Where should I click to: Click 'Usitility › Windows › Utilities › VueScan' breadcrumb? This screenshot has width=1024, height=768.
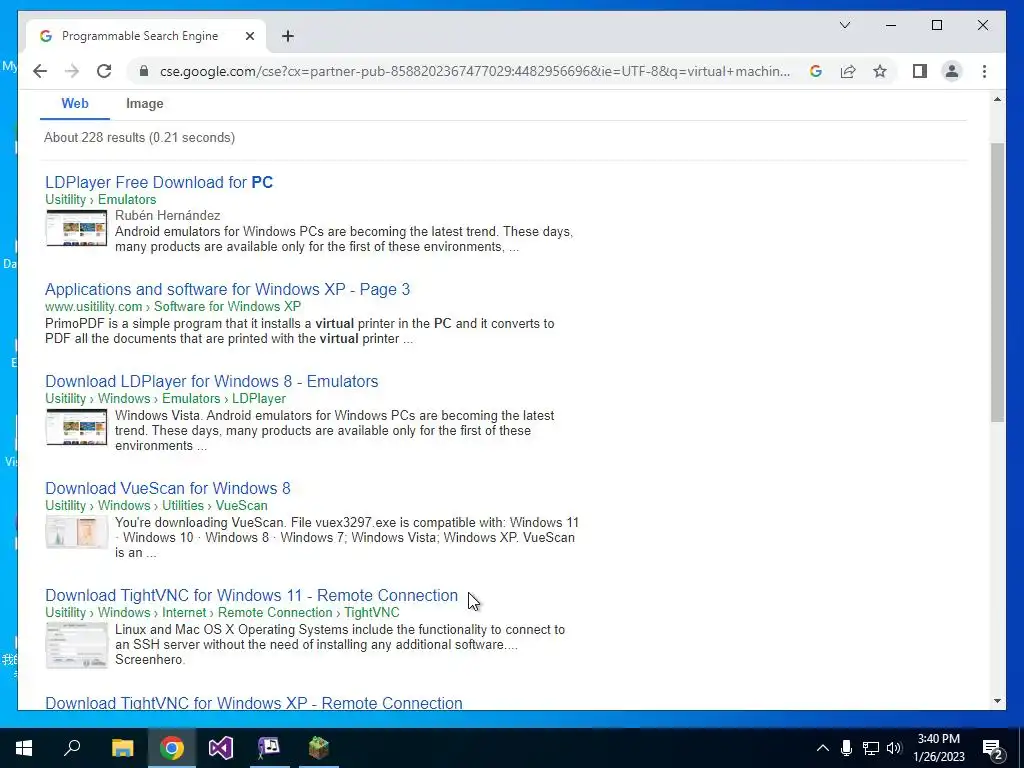[156, 505]
